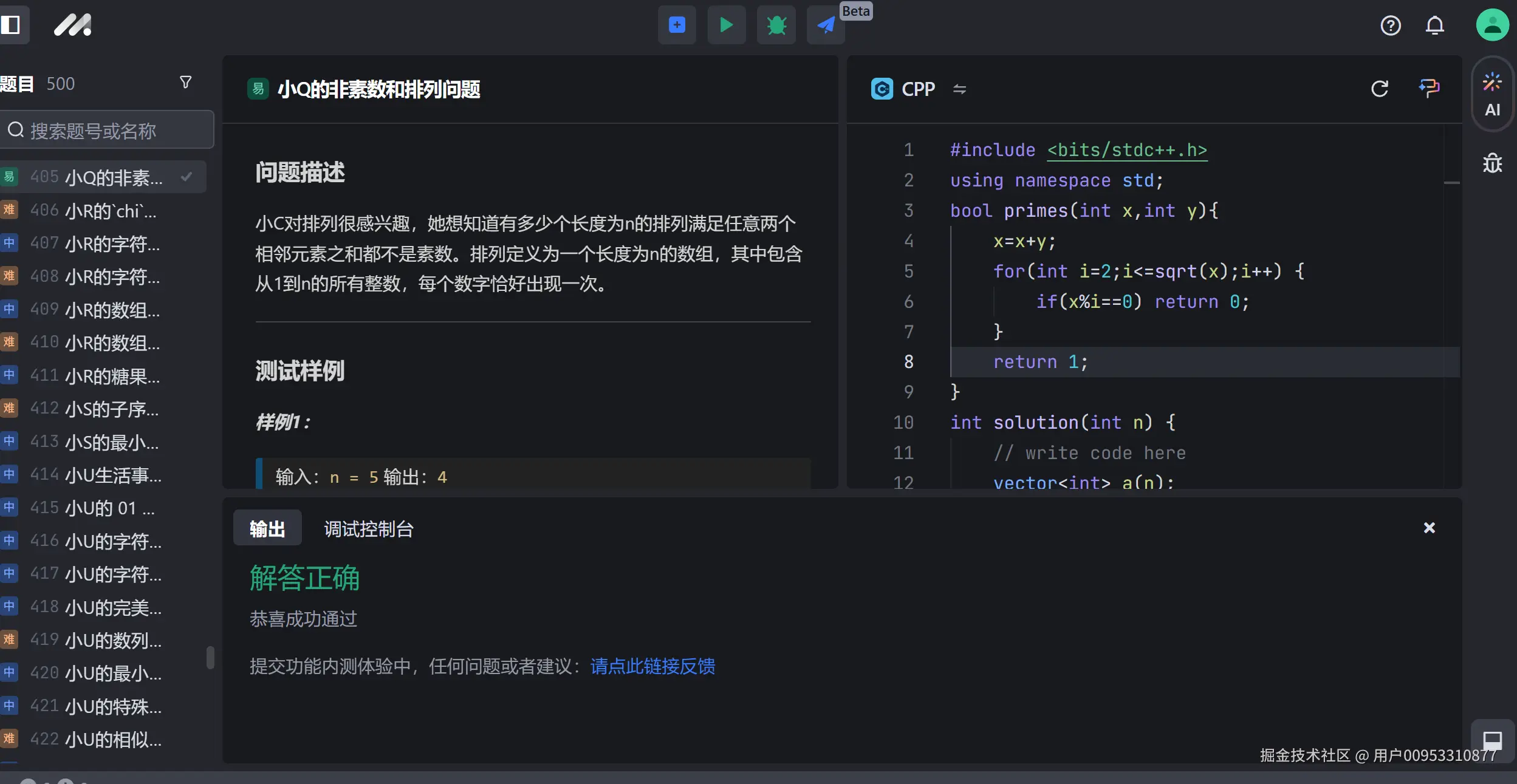Select problem 418 小U的完美...
The width and height of the screenshot is (1517, 784).
pos(102,607)
